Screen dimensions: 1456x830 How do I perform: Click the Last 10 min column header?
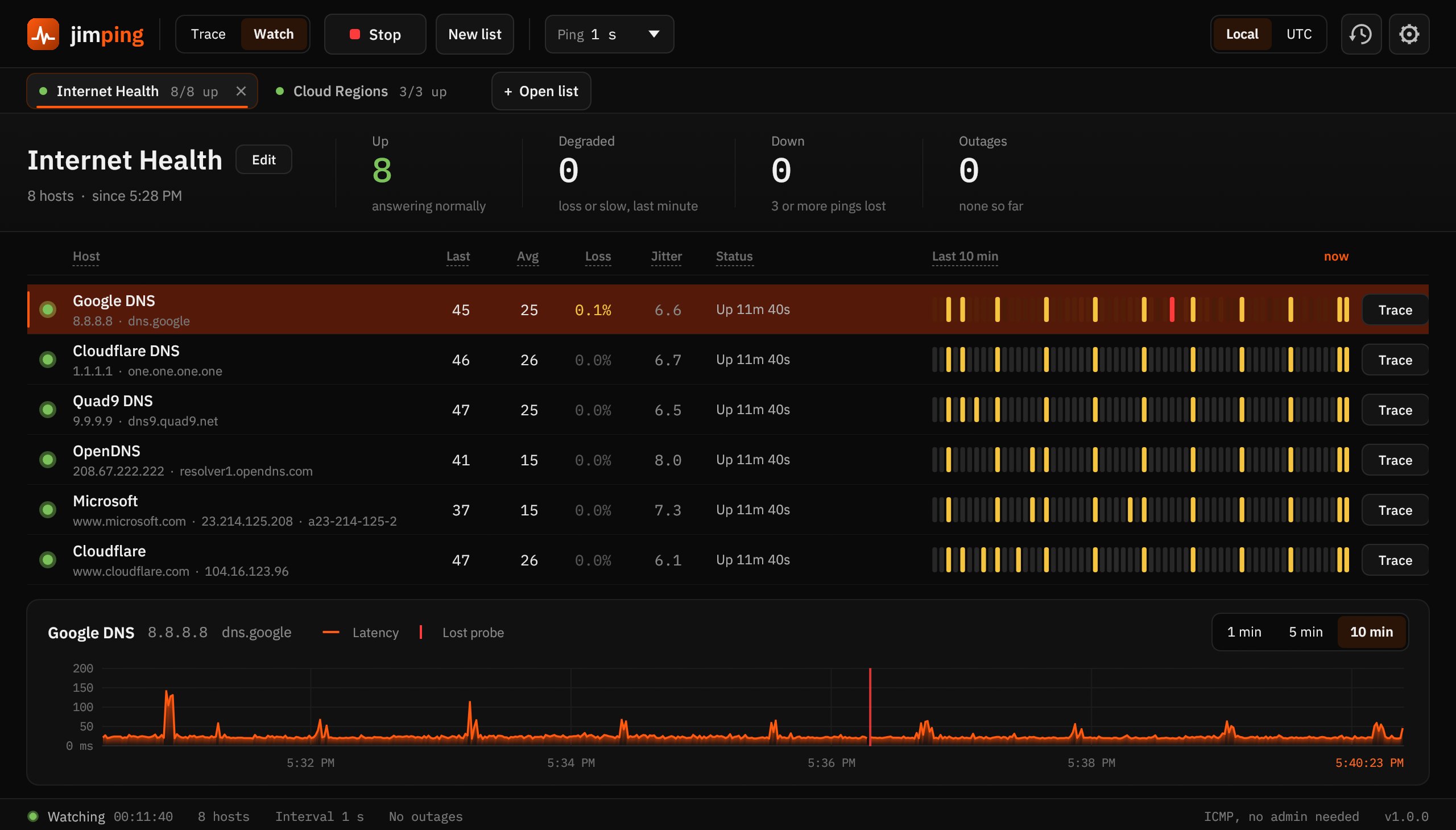965,257
